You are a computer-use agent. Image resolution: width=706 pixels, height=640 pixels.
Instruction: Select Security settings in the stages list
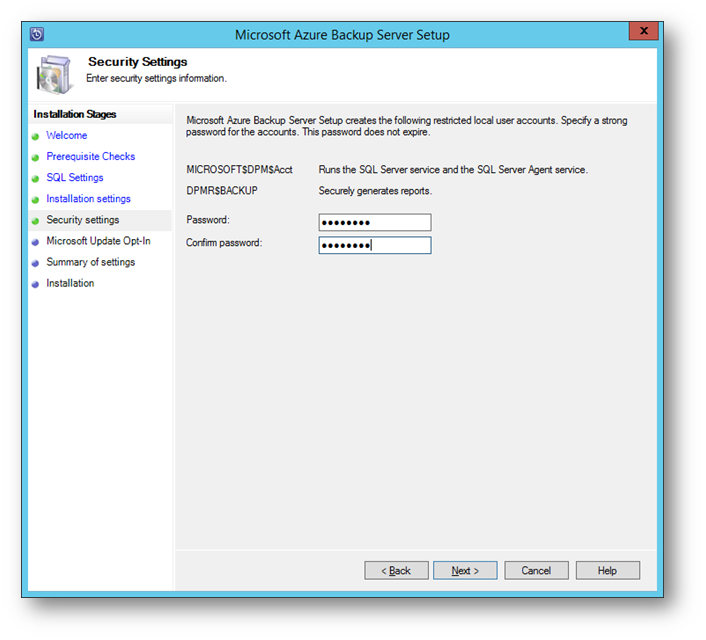click(83, 220)
